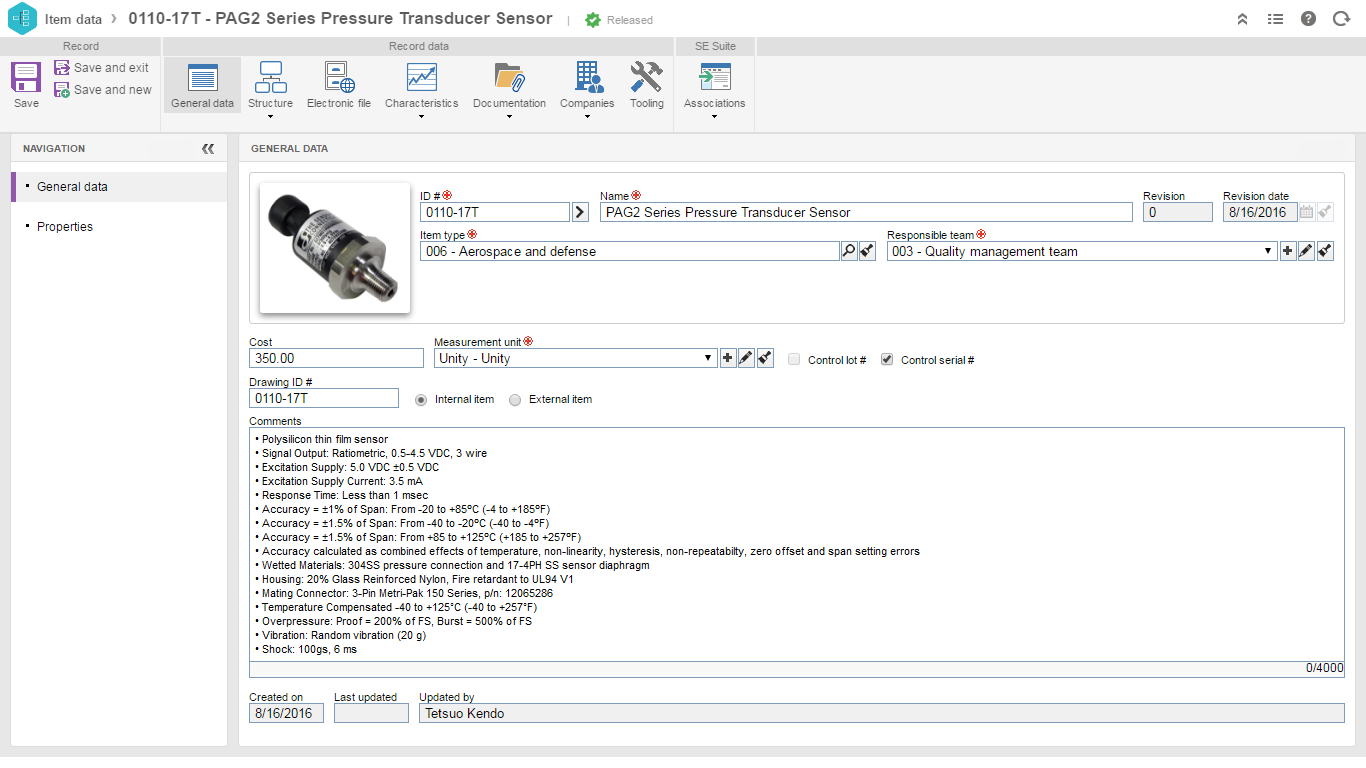The image size is (1366, 768).
Task: Click the add Measurement unit plus icon
Action: tap(727, 358)
